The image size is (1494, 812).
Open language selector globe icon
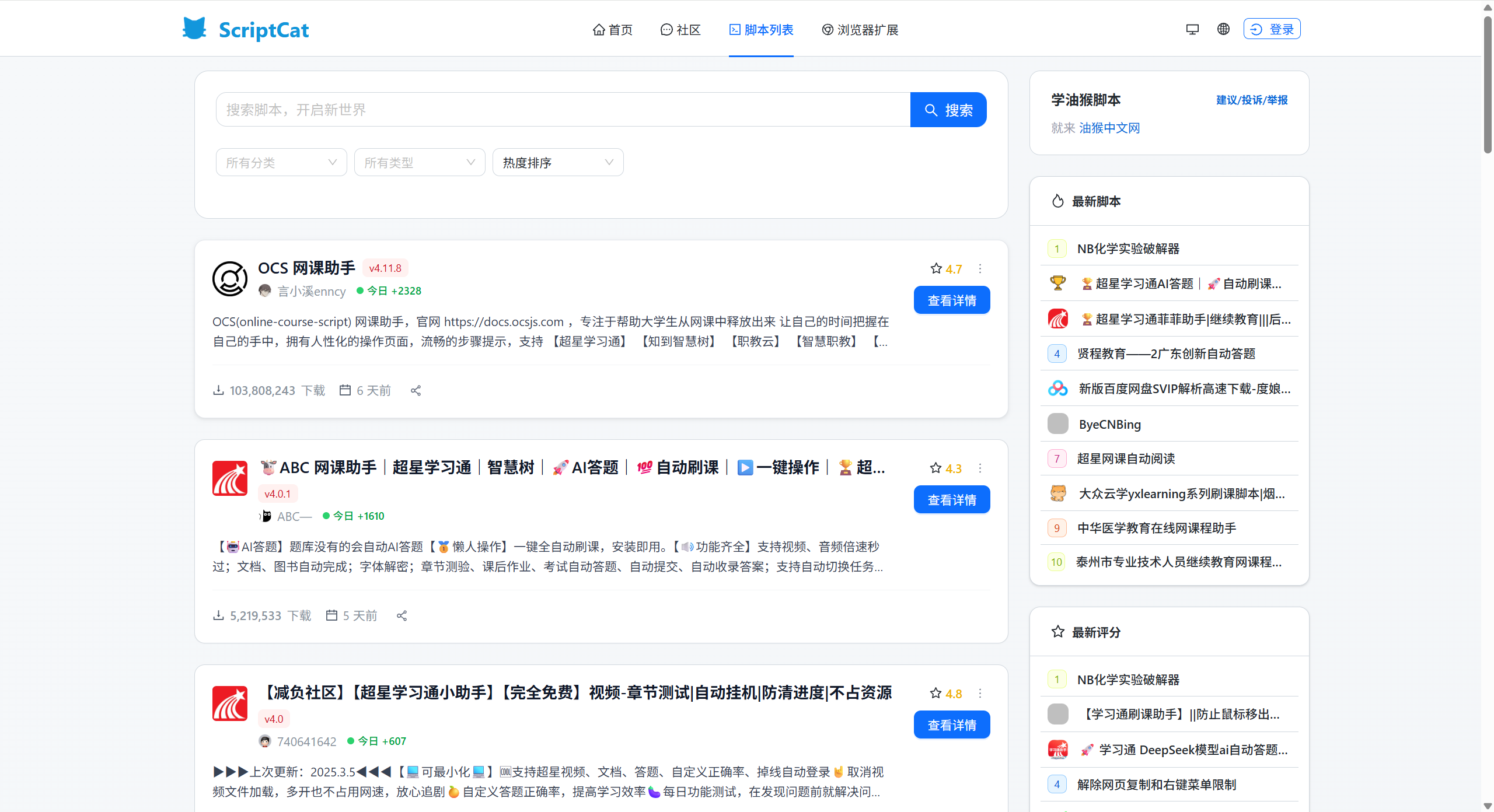1223,29
